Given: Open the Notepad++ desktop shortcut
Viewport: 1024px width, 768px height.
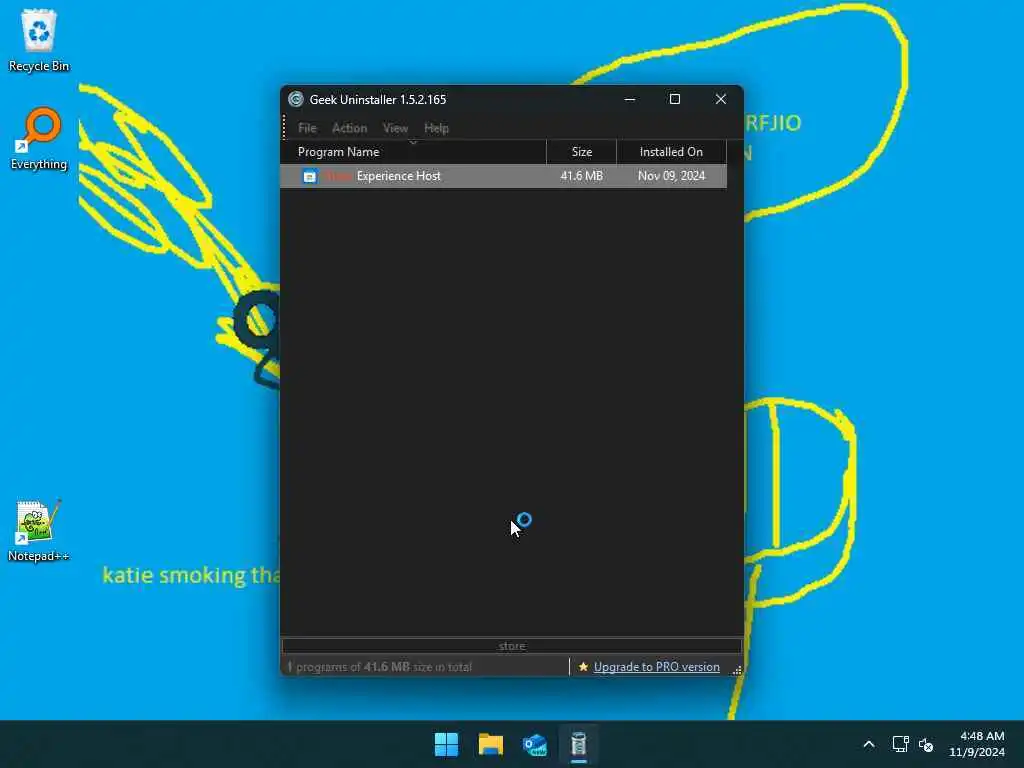Looking at the screenshot, I should point(39,530).
